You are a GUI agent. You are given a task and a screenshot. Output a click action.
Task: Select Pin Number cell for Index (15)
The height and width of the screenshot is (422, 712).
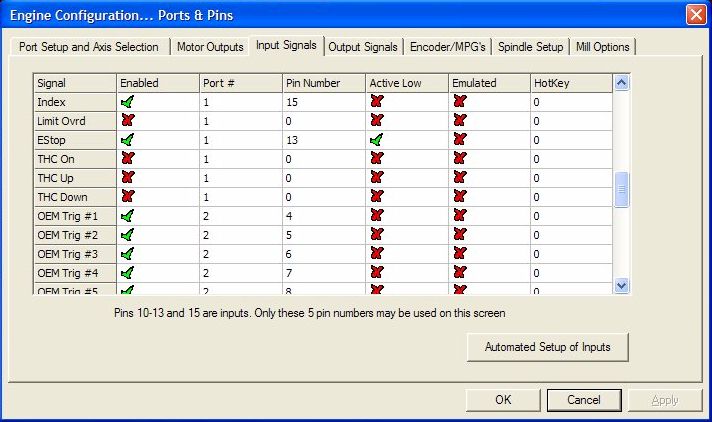coord(324,102)
